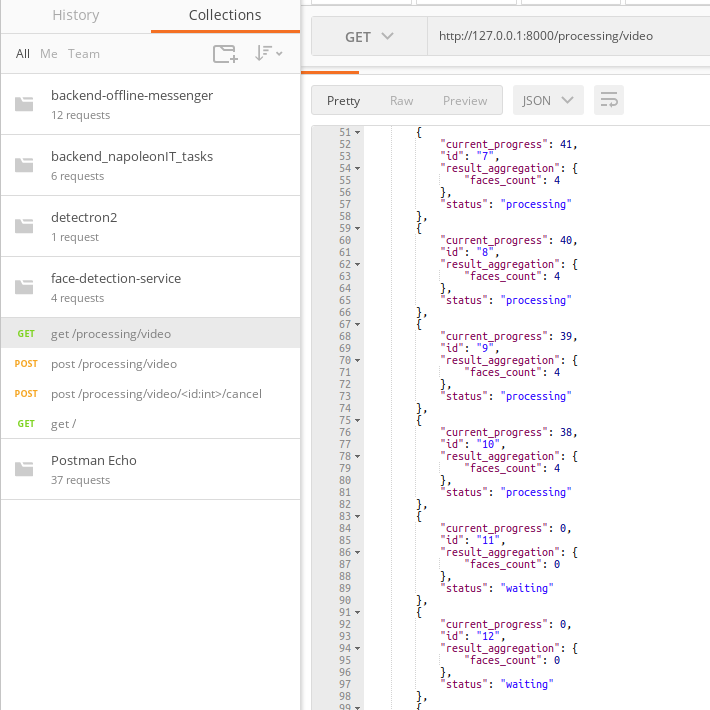This screenshot has width=710, height=710.
Task: Open the backend_napoleonIT_tasks collection
Action: [150, 165]
